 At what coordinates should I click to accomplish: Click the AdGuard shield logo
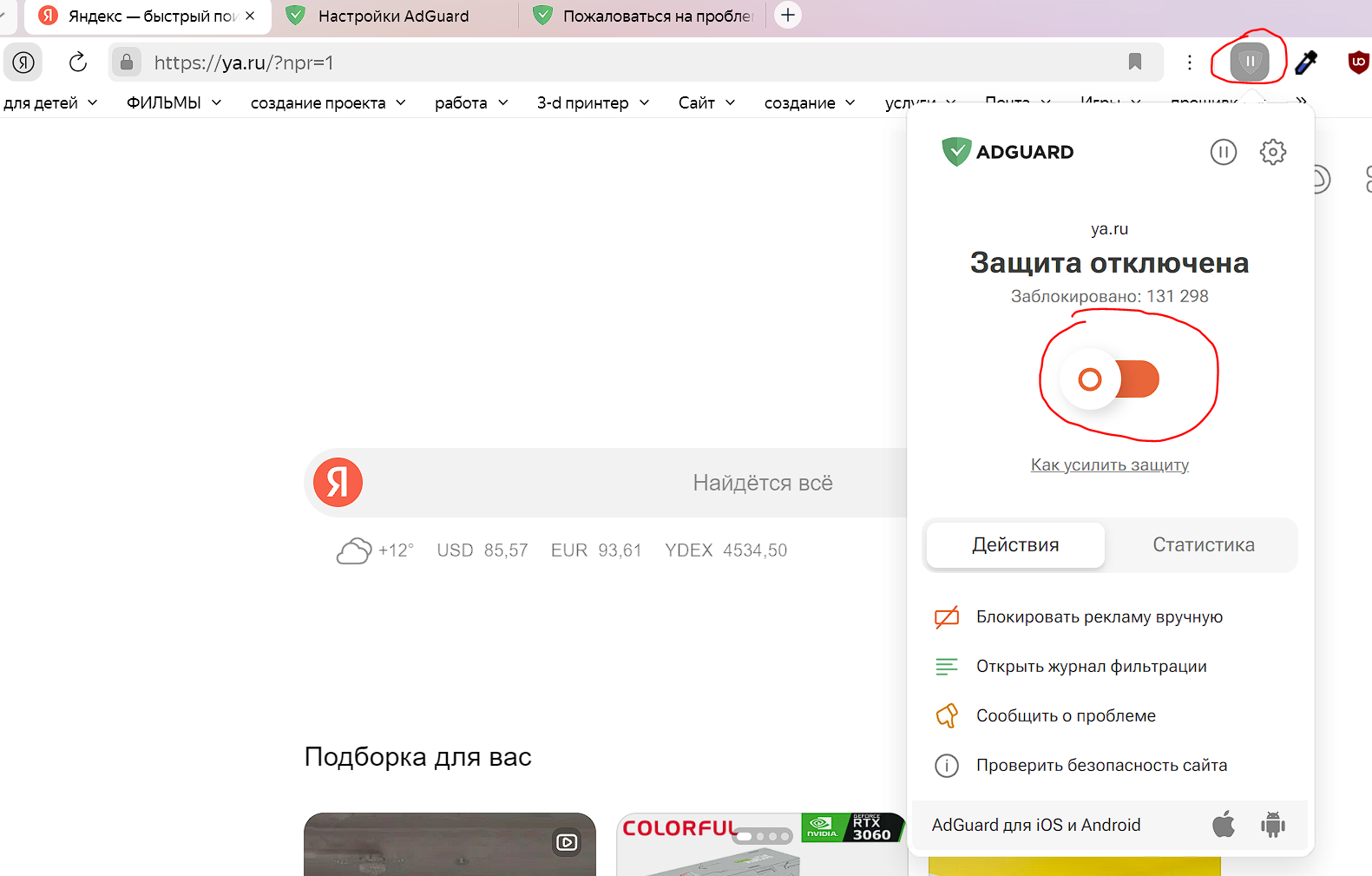point(955,152)
